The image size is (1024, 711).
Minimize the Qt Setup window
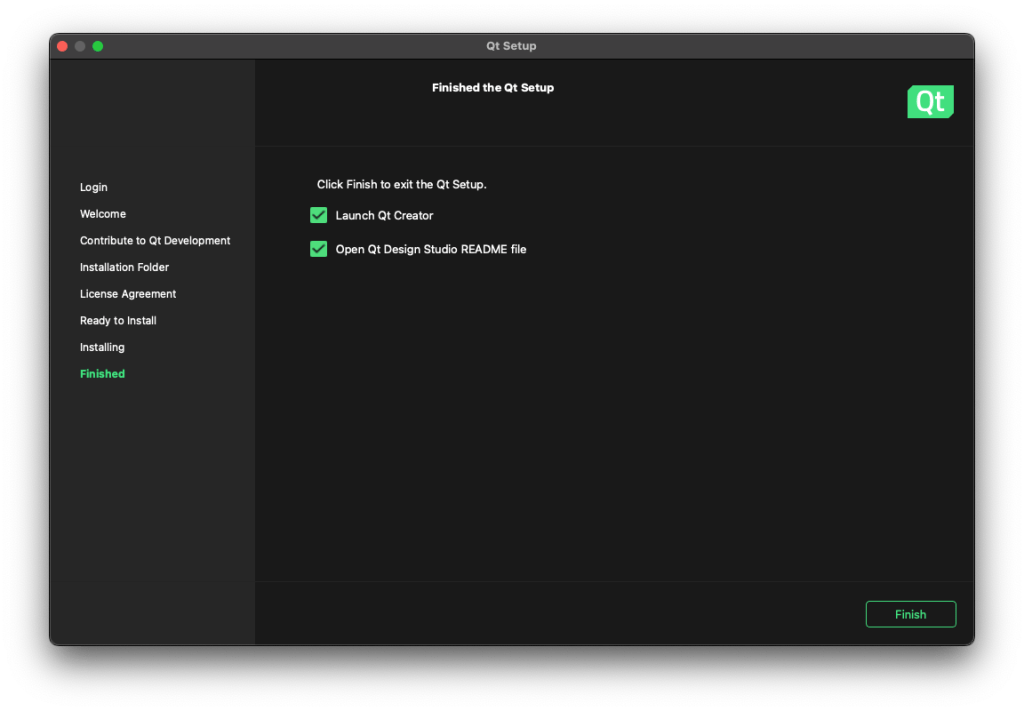80,46
